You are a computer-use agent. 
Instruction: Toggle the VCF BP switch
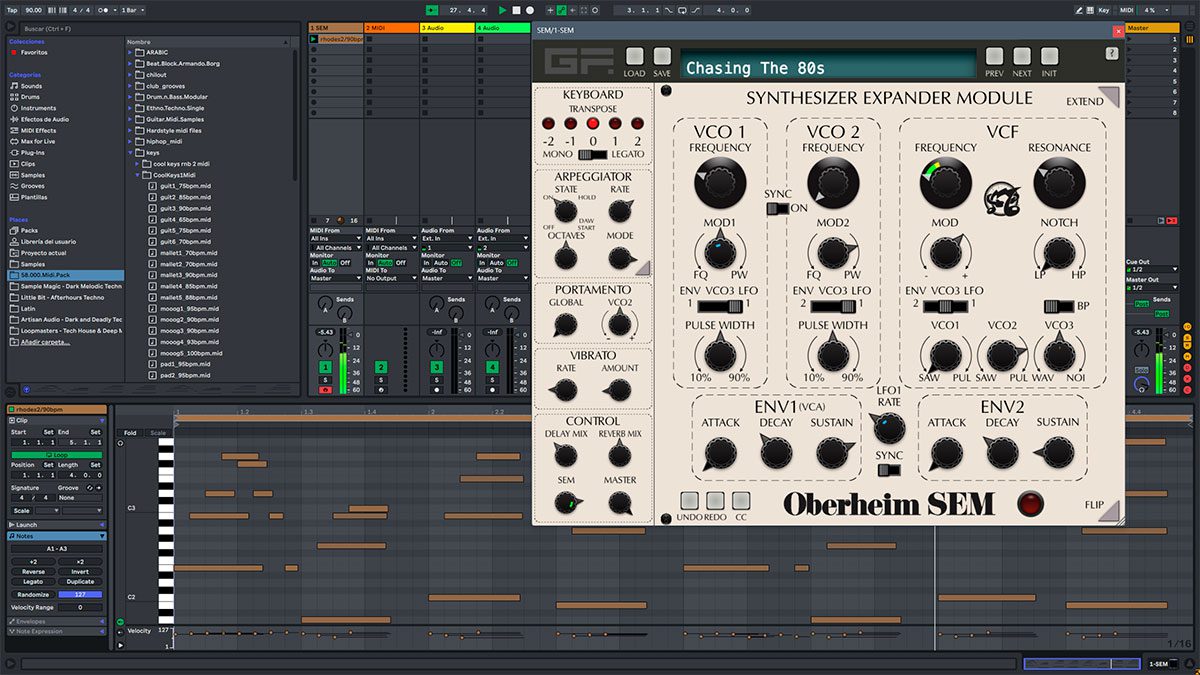pos(1059,306)
